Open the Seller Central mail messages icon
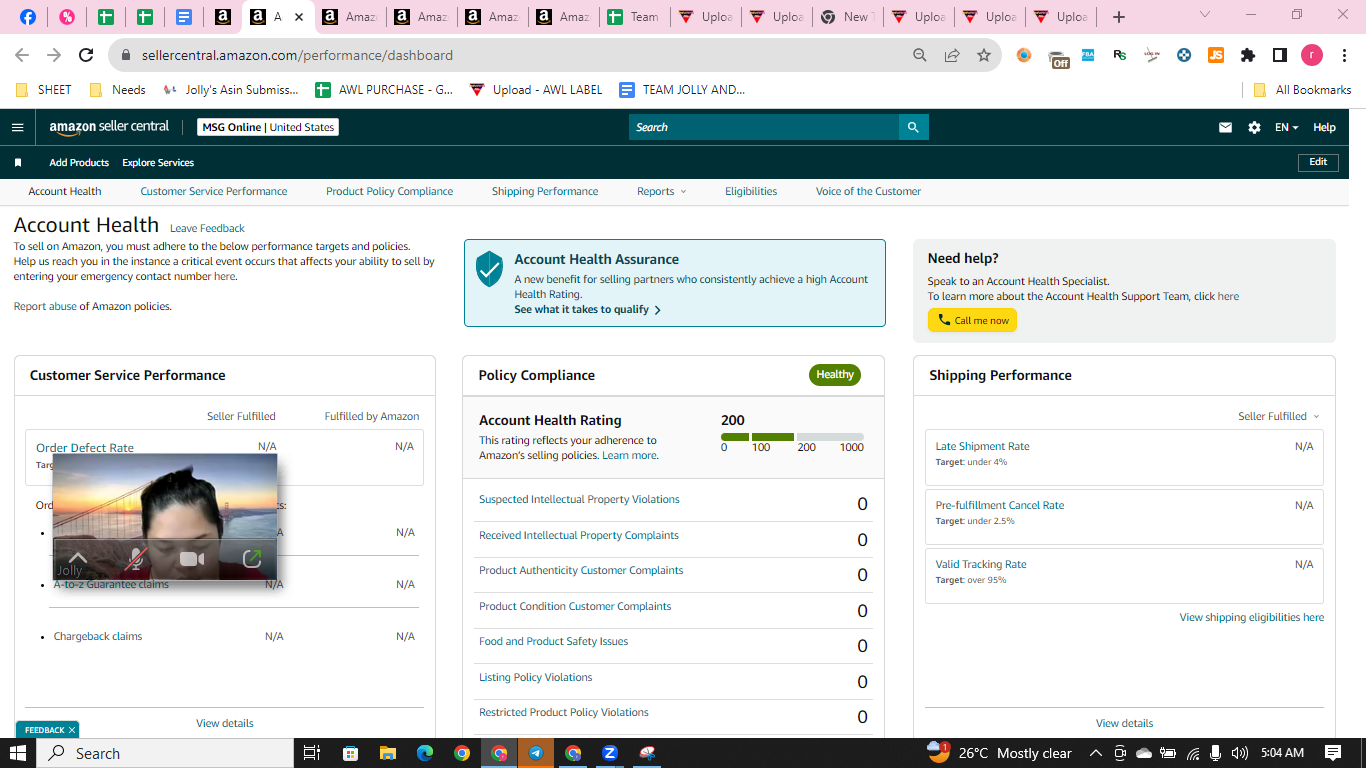 click(x=1225, y=127)
